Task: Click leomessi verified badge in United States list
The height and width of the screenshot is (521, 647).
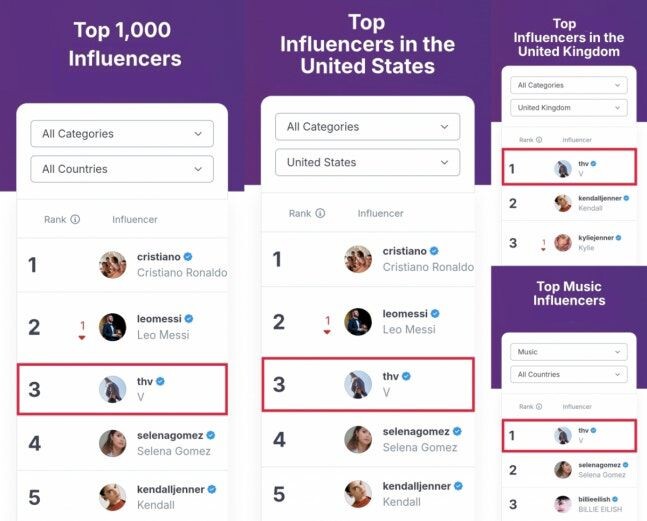Action: pyautogui.click(x=434, y=314)
